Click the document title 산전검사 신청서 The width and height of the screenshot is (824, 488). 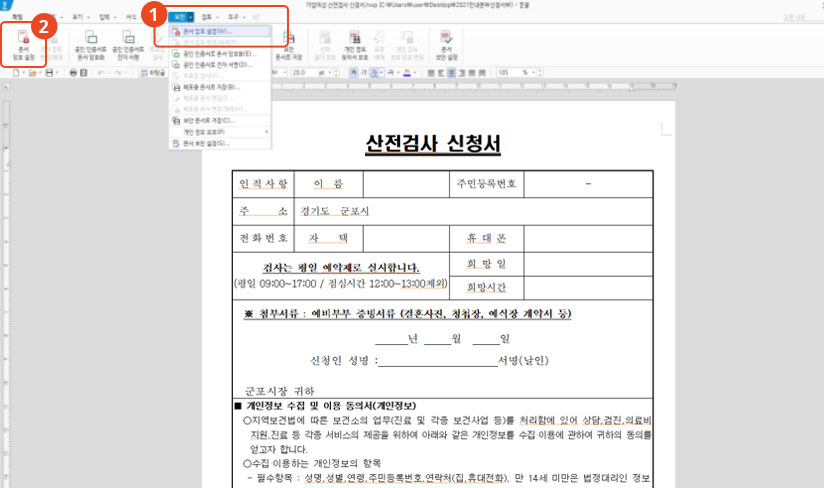(x=433, y=143)
